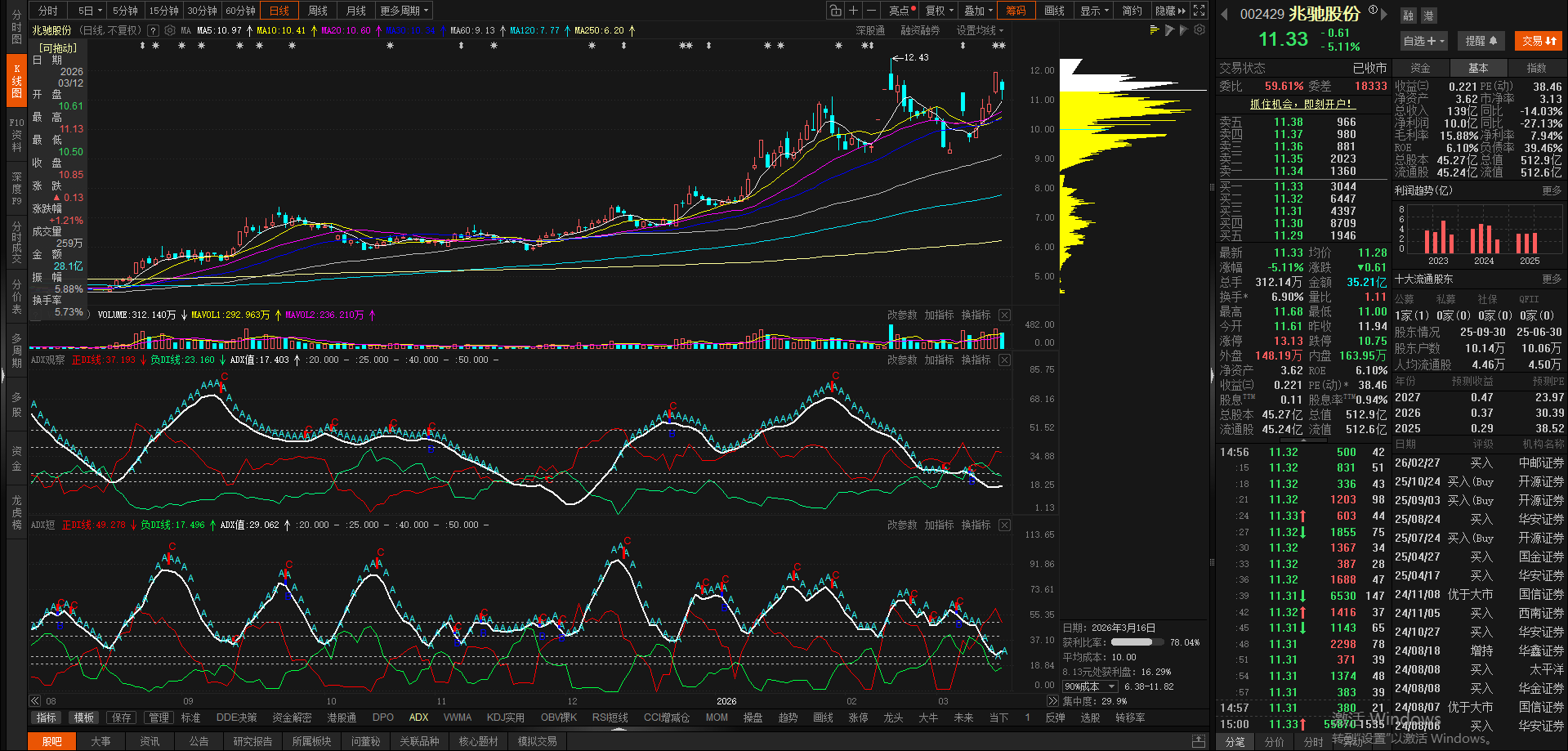Open moving average settings gear icon
Screen dimensions: 1568x751
coord(170,30)
